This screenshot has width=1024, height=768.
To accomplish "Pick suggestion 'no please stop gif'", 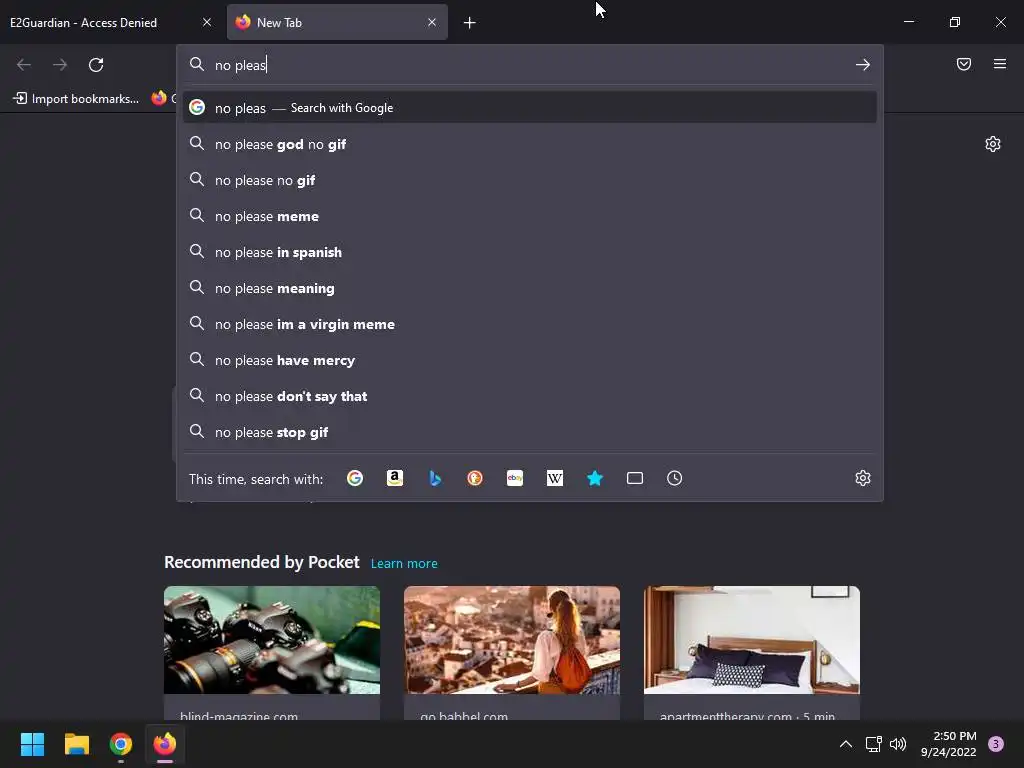I will click(530, 432).
